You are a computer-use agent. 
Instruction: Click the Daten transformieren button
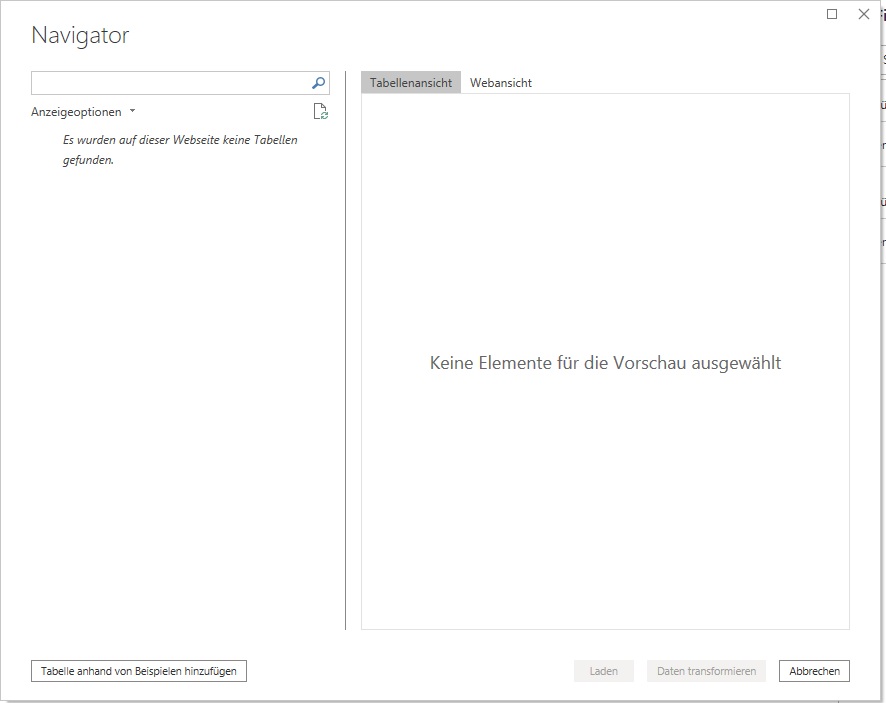coord(706,671)
